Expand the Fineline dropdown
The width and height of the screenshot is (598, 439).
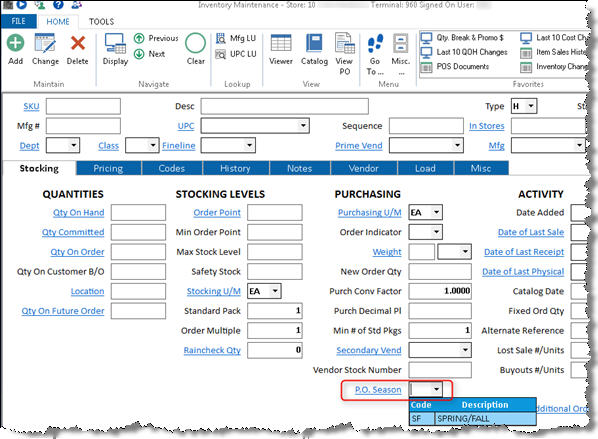pyautogui.click(x=249, y=145)
